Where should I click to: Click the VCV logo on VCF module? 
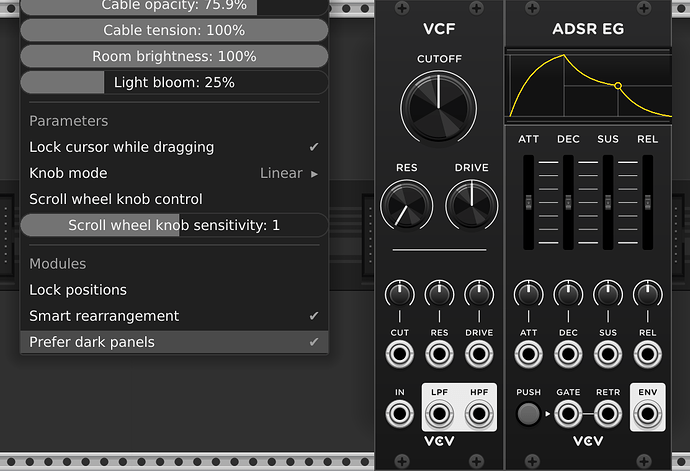[439, 441]
